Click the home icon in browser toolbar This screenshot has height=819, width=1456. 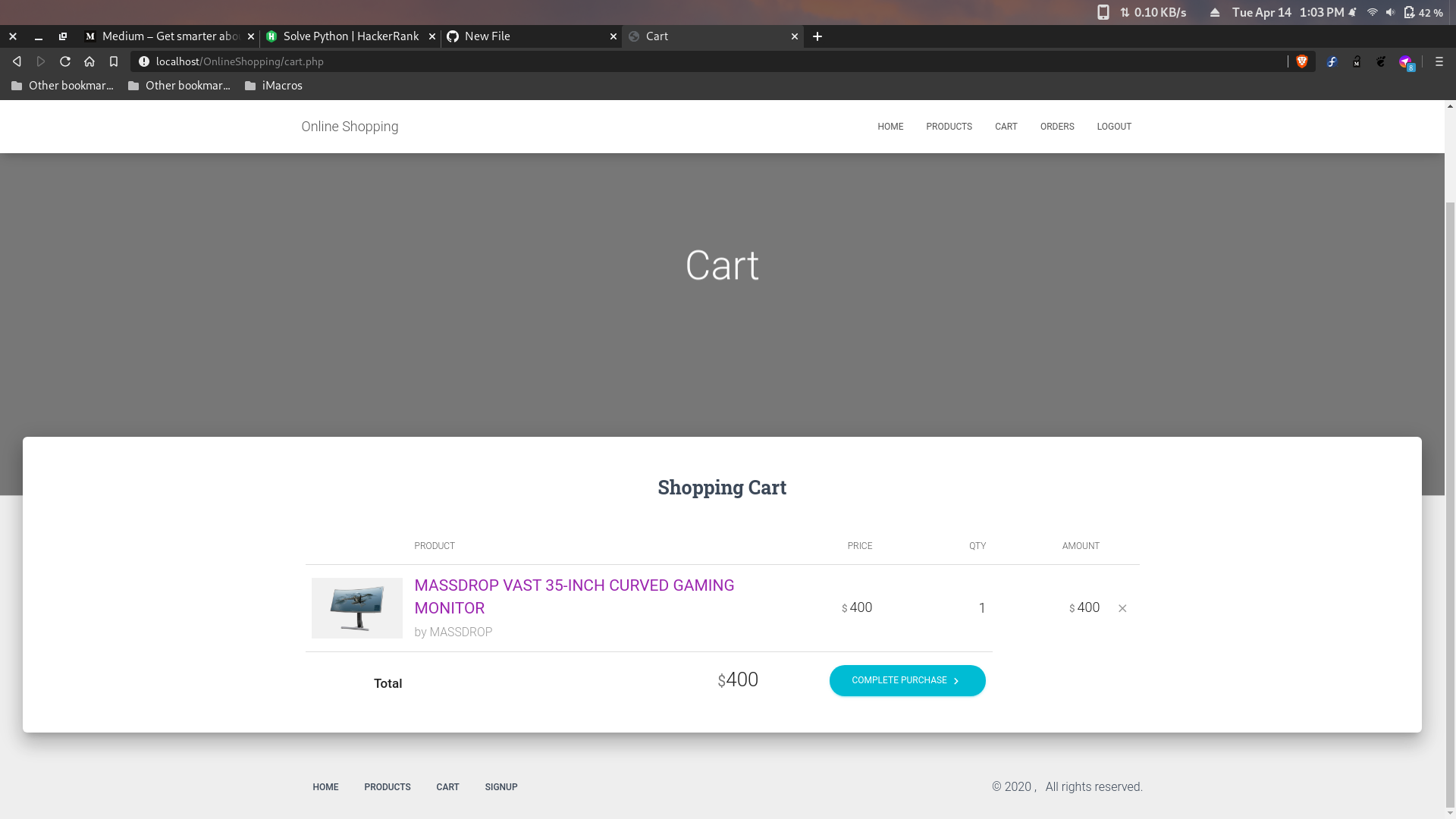tap(89, 61)
